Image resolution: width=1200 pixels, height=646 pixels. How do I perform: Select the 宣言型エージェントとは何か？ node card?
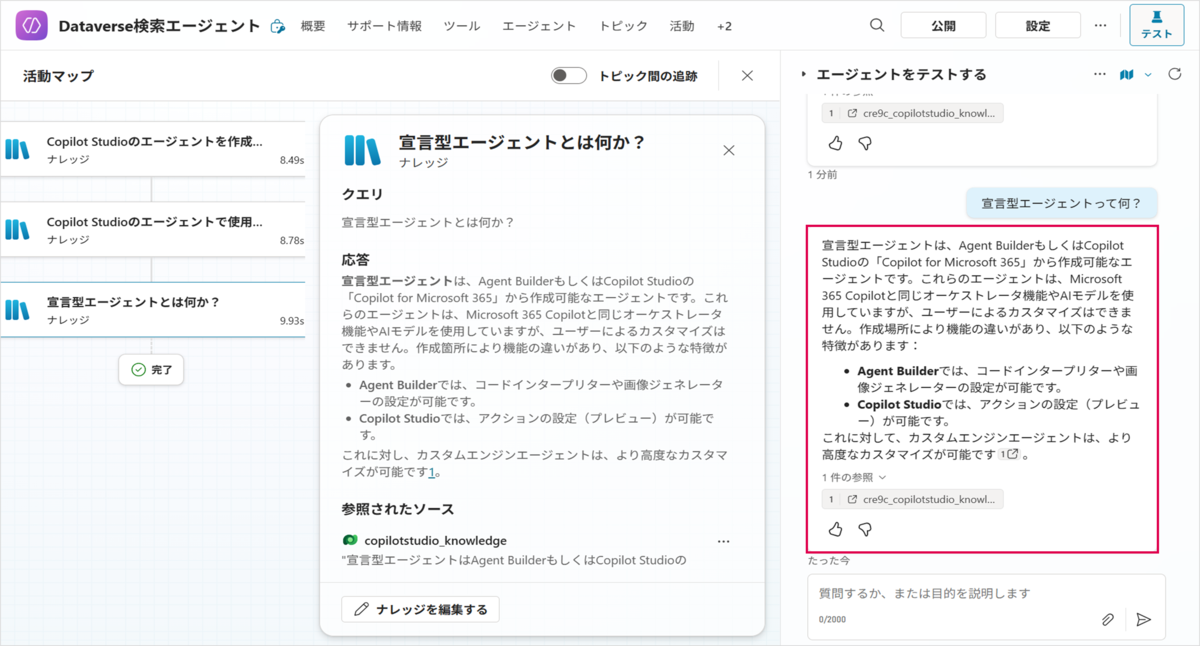(x=152, y=310)
